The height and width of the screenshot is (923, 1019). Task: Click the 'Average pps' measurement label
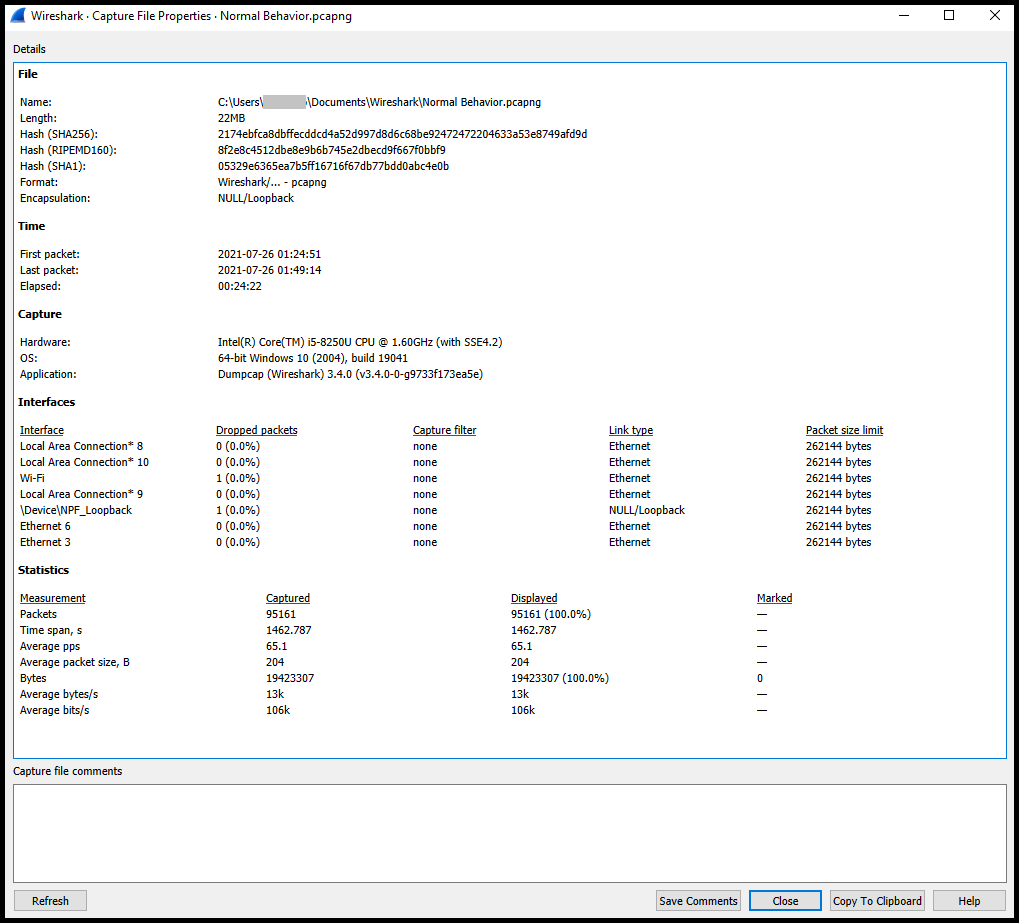tap(50, 646)
